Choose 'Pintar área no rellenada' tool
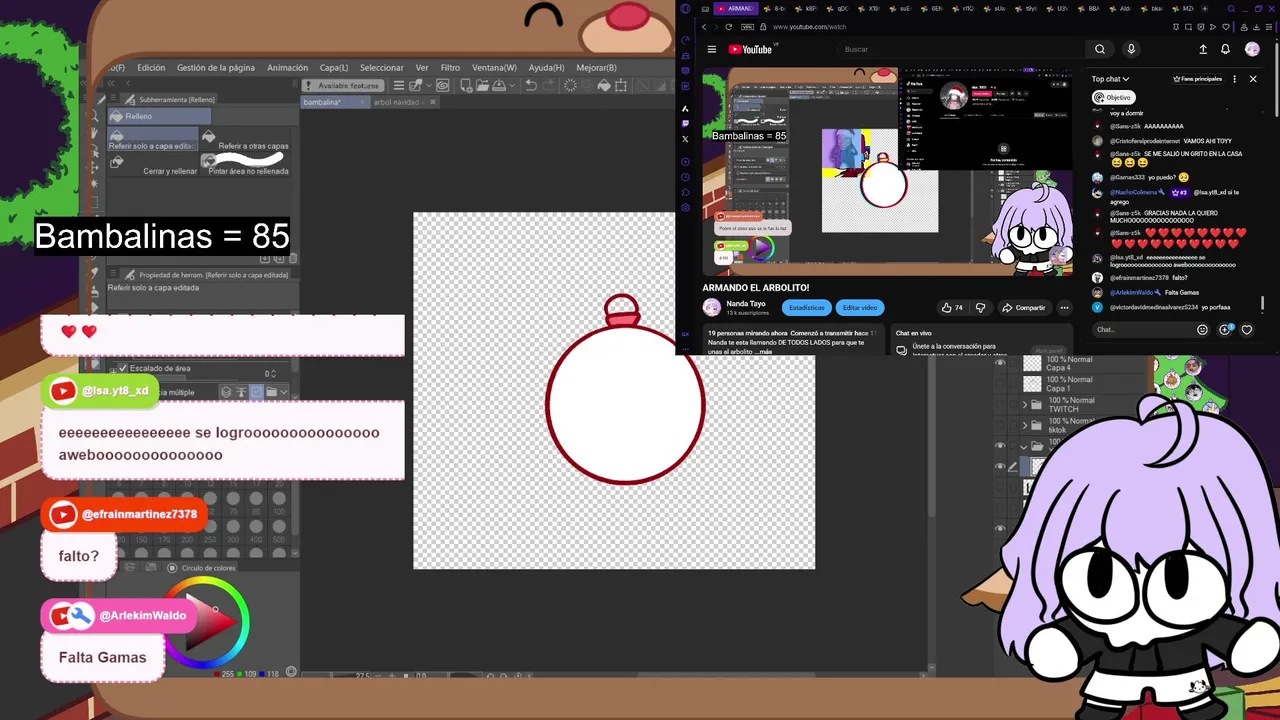 (x=248, y=165)
